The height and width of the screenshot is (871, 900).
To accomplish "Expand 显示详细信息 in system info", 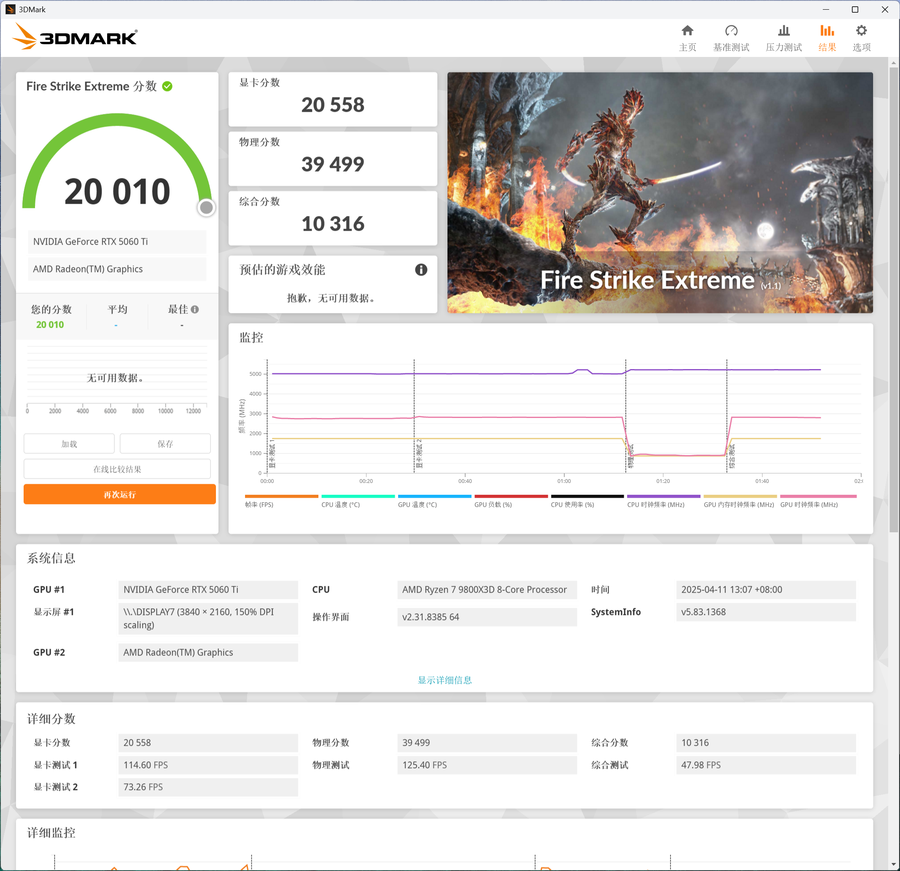I will tap(445, 680).
